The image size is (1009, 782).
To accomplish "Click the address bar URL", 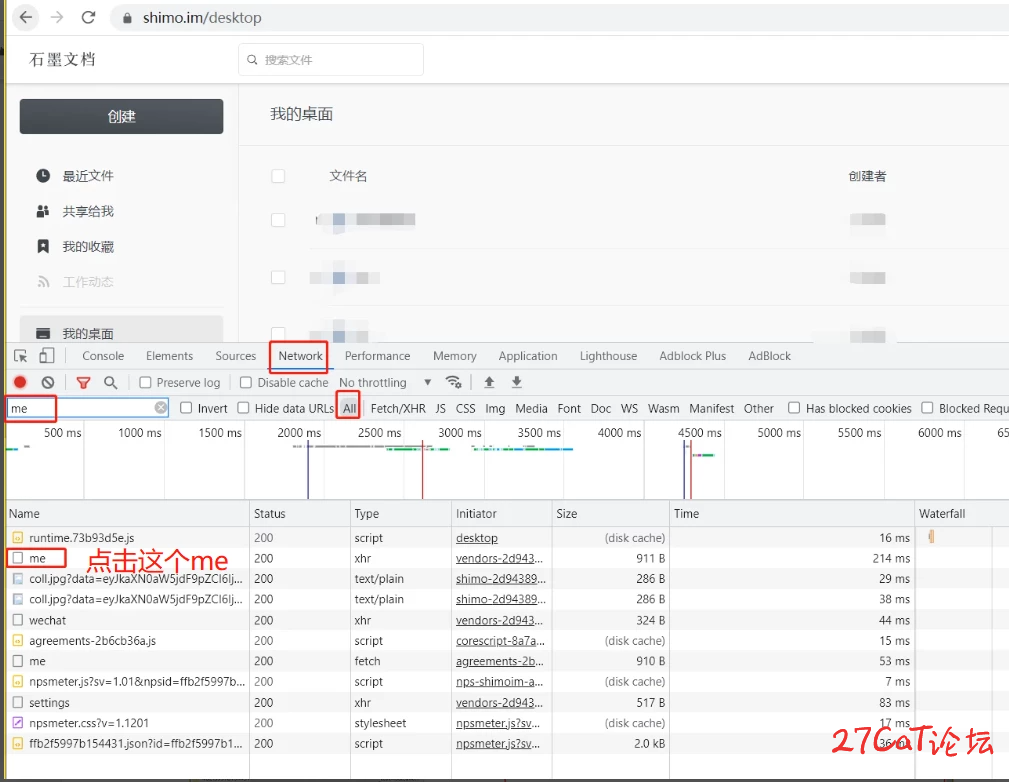I will [x=202, y=17].
